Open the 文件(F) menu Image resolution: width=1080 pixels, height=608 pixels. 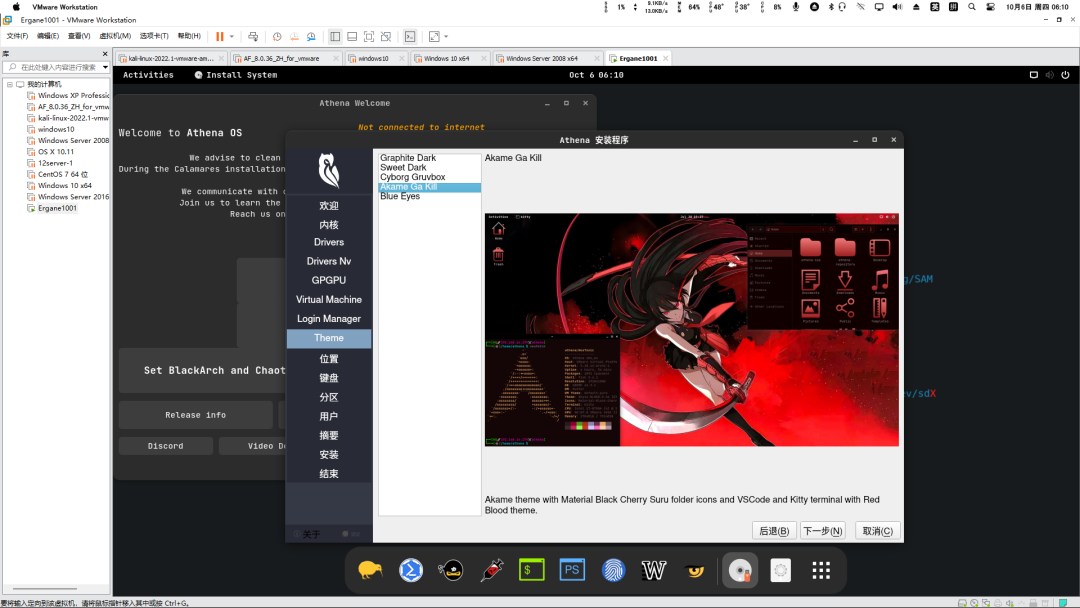point(17,36)
